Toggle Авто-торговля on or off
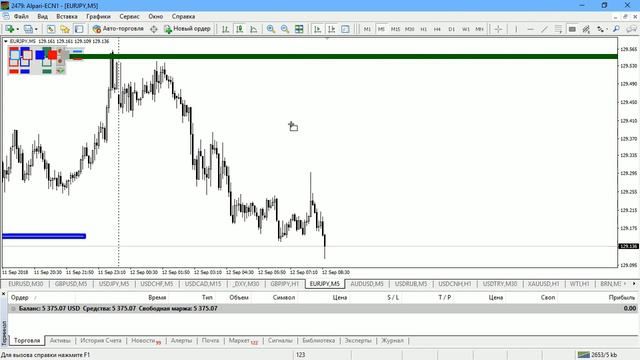This screenshot has height=360, width=640. pyautogui.click(x=118, y=29)
